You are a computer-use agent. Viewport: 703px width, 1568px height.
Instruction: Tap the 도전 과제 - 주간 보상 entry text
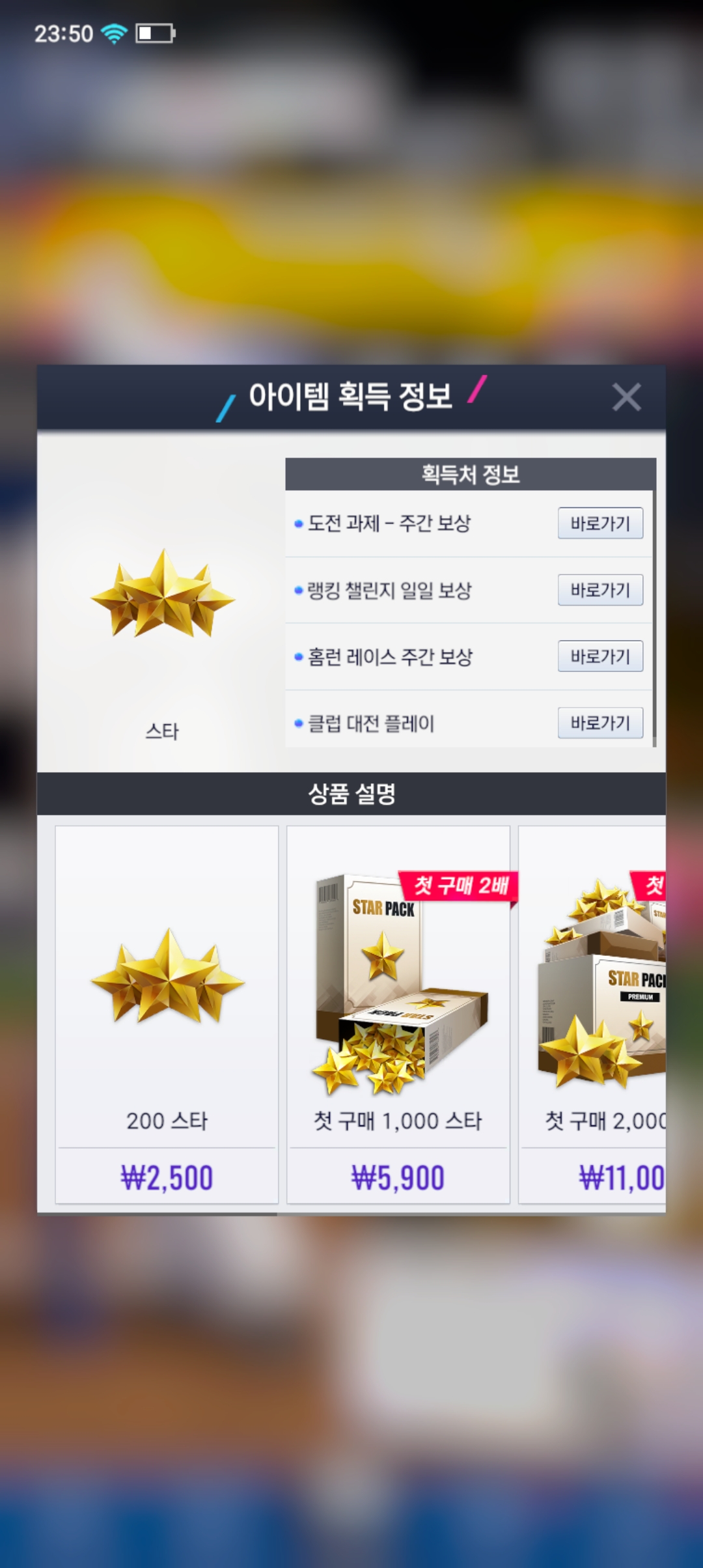point(389,523)
